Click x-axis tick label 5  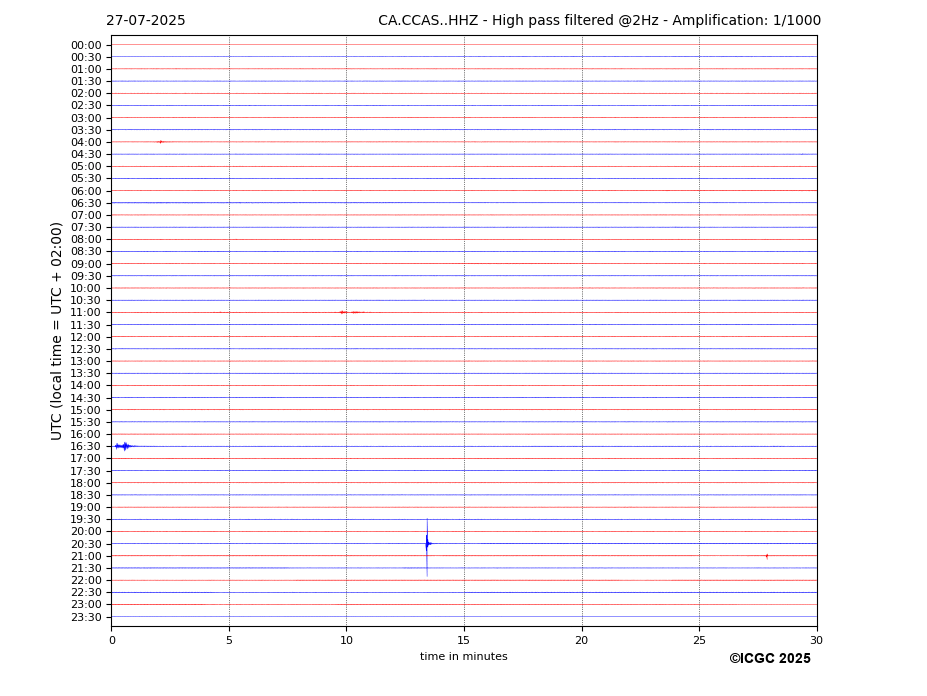(x=229, y=640)
